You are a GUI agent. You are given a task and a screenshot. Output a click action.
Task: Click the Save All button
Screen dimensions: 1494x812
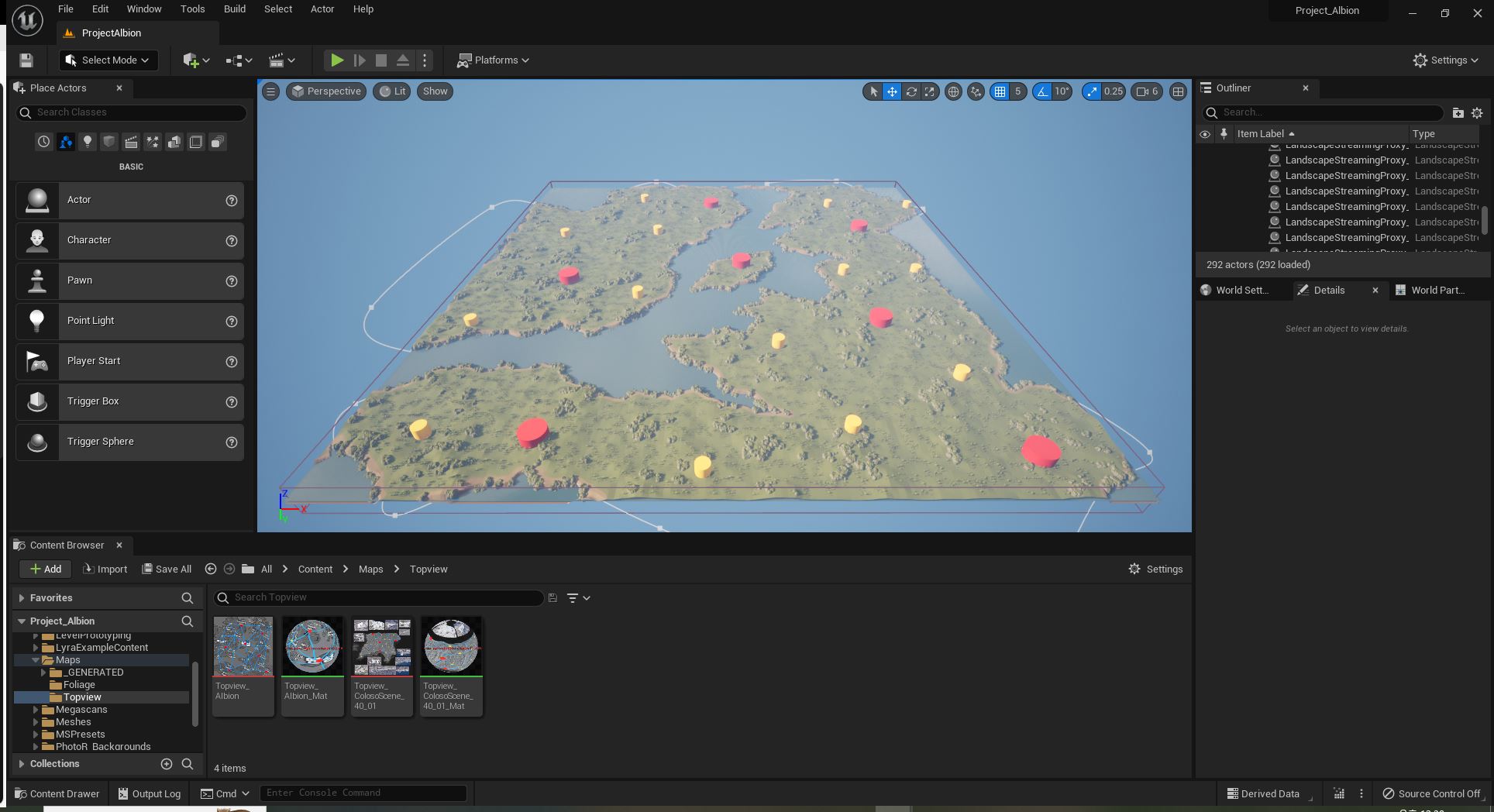tap(167, 569)
